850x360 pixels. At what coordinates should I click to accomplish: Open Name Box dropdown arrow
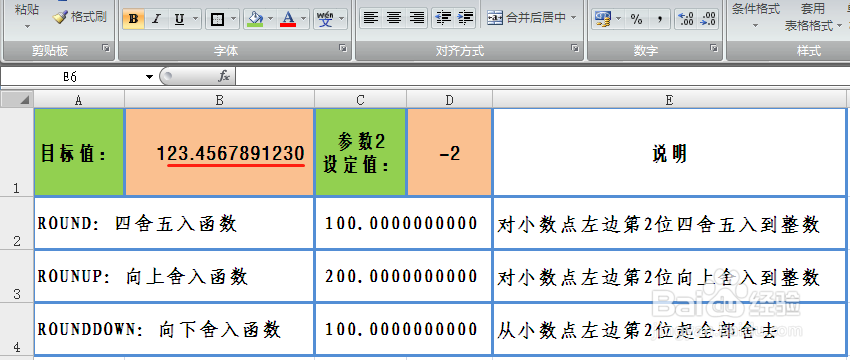click(x=150, y=77)
